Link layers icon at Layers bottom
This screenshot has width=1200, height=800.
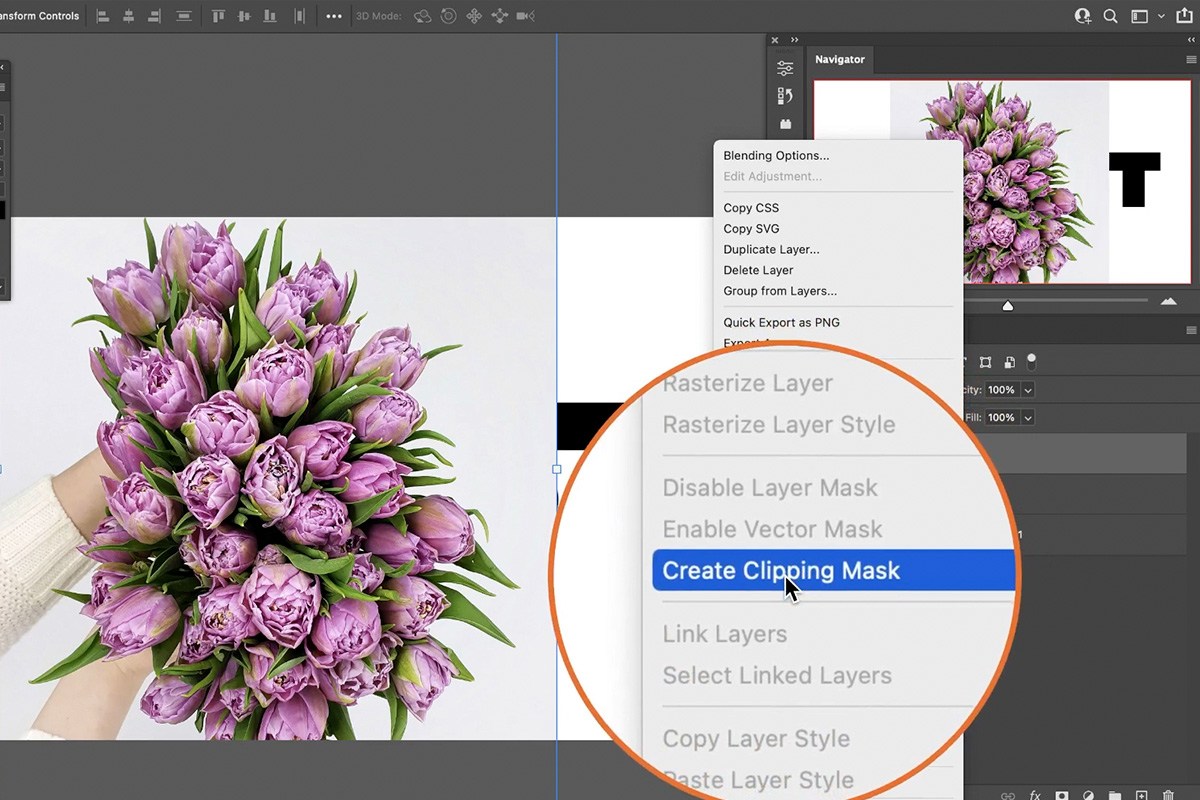(1009, 796)
